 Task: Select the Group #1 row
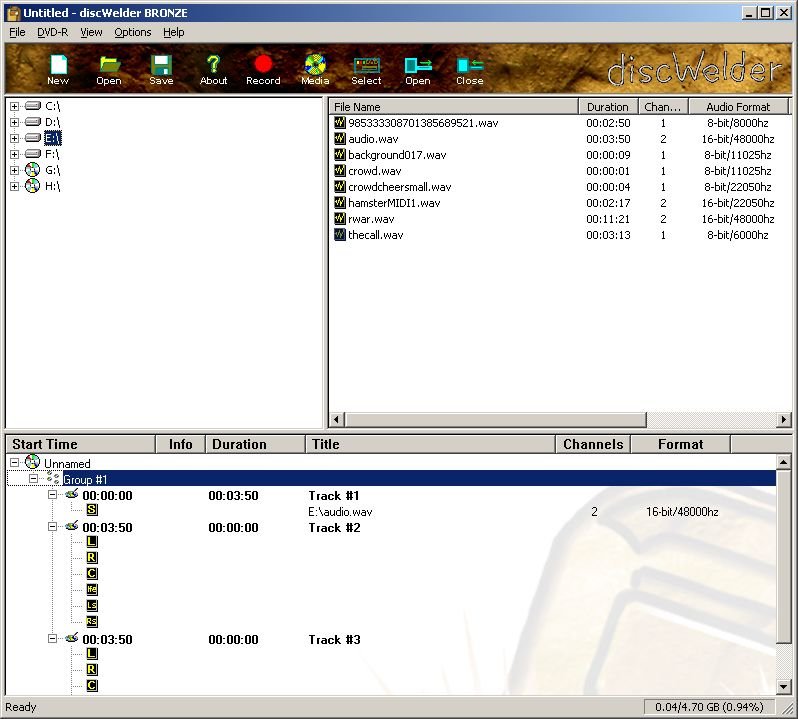[x=391, y=479]
